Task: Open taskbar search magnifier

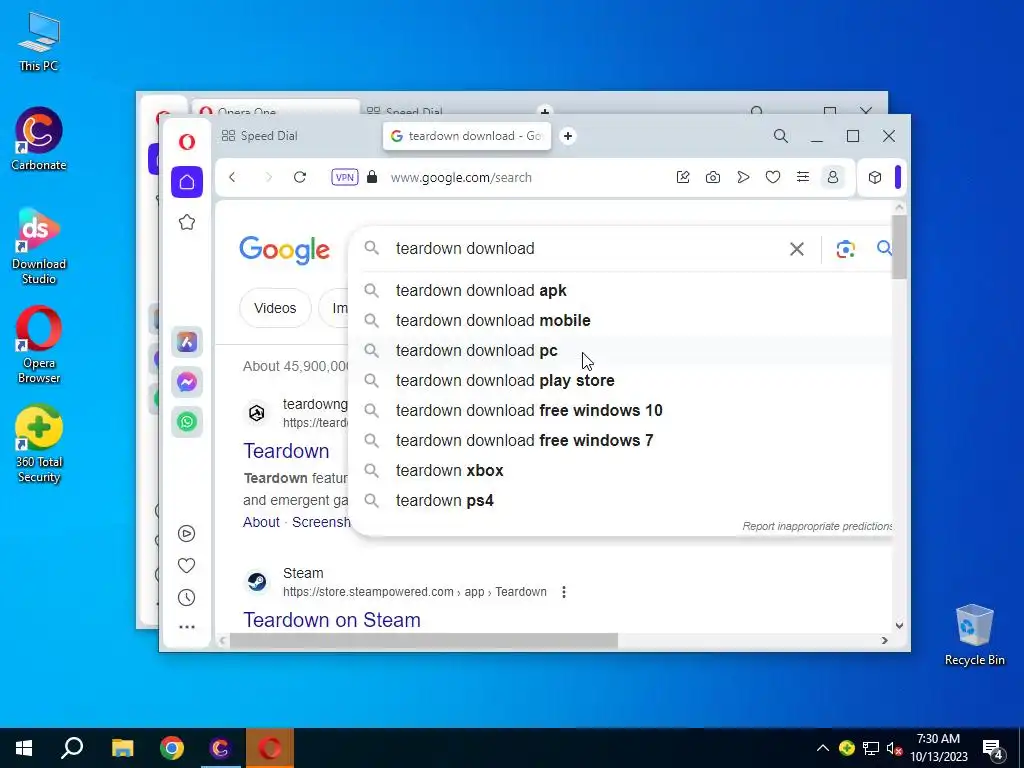Action: (72, 748)
